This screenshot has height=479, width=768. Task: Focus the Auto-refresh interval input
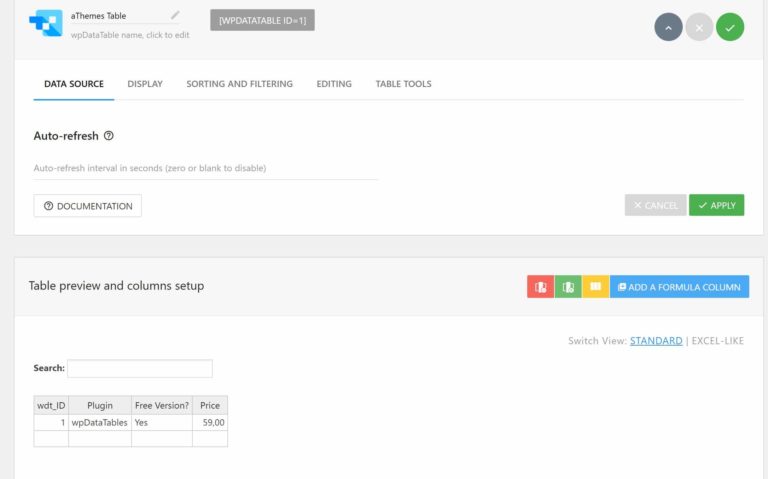point(205,168)
